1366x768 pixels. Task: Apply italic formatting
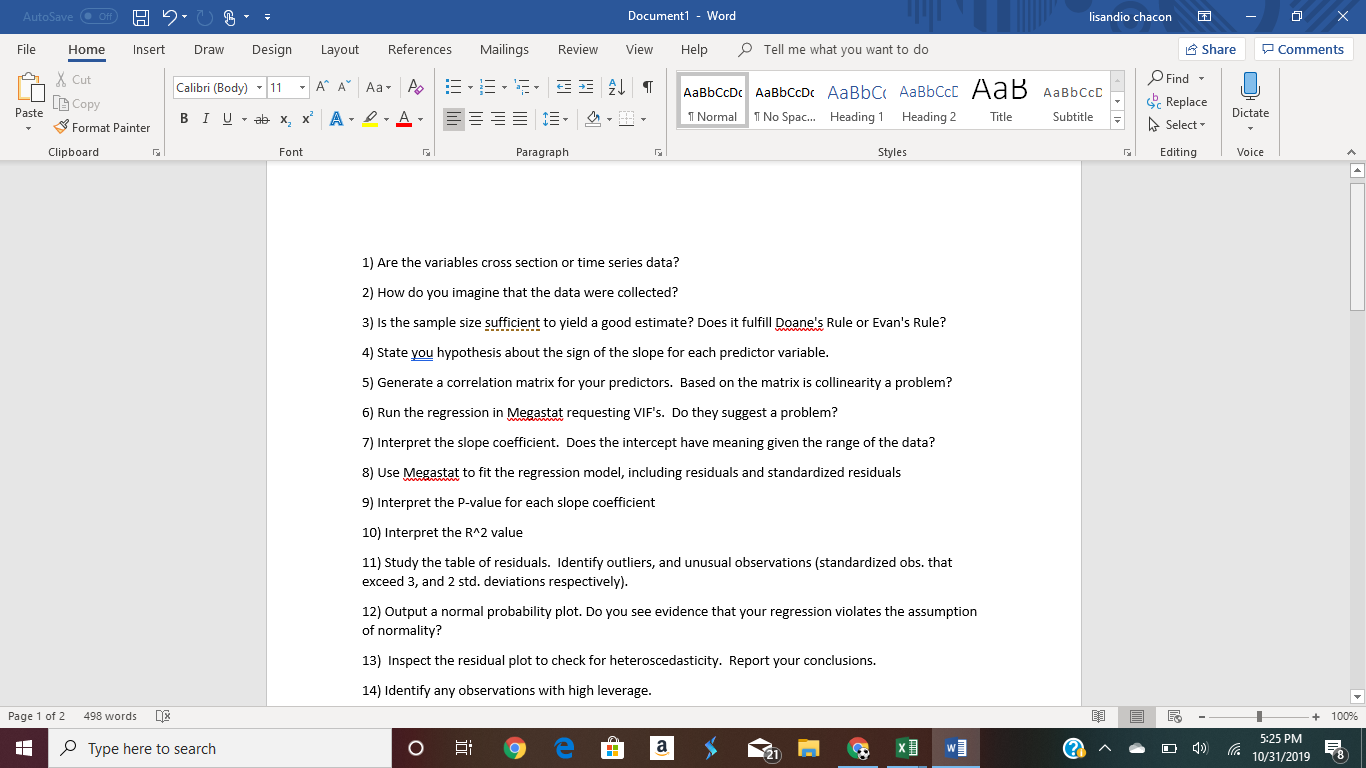point(206,120)
